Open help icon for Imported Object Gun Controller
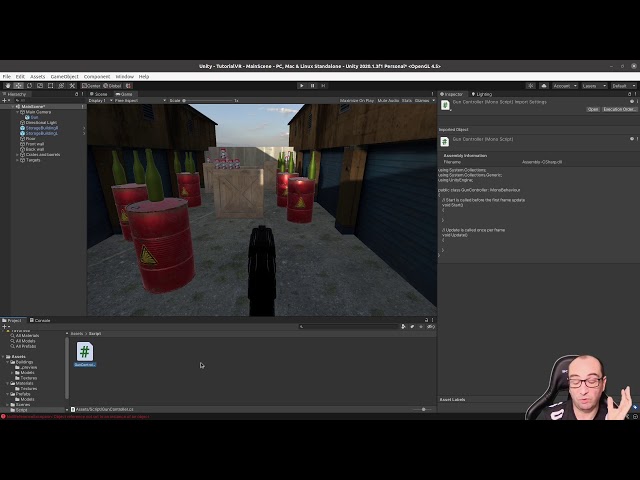The height and width of the screenshot is (480, 640). (631, 139)
